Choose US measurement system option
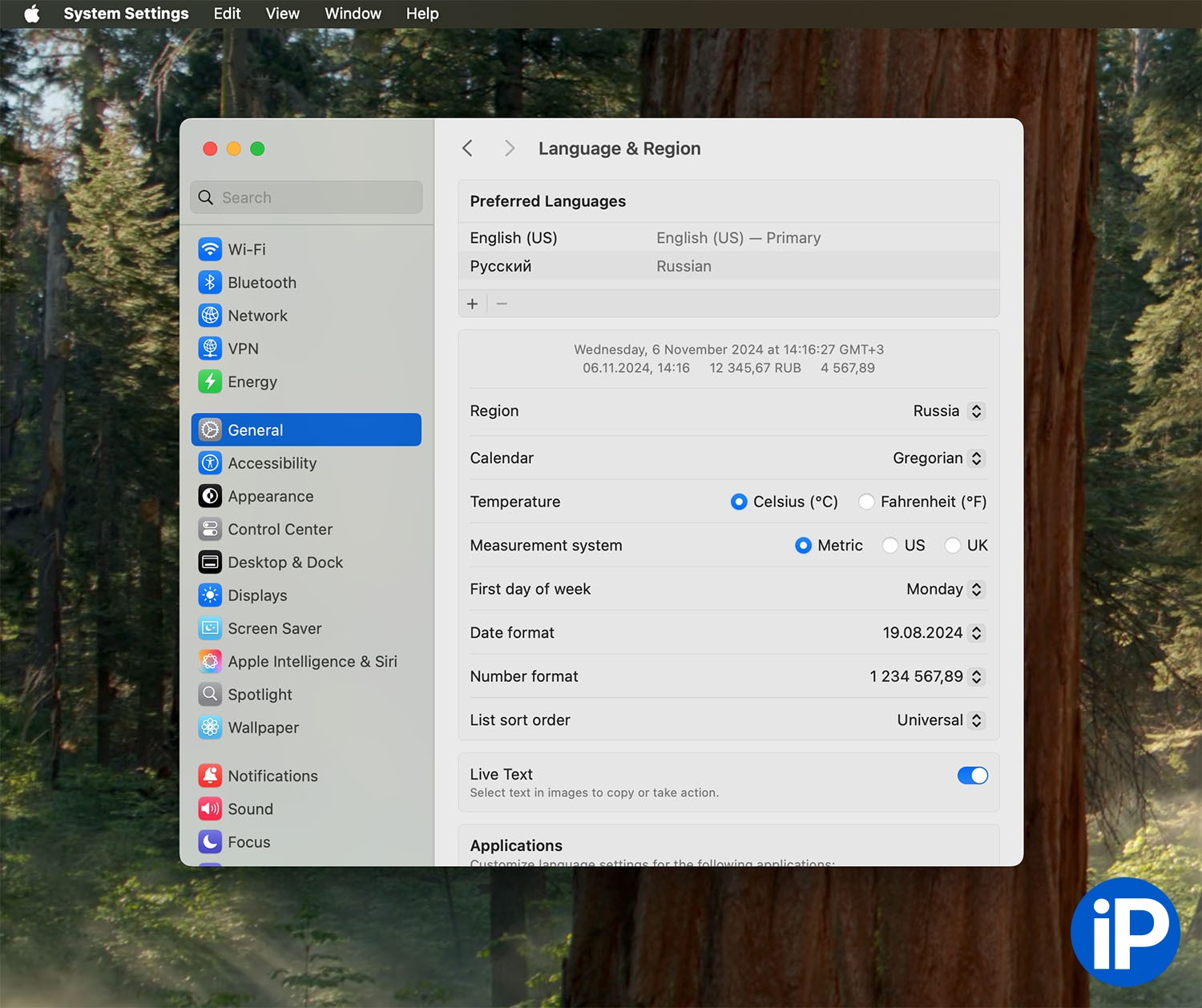 (889, 546)
